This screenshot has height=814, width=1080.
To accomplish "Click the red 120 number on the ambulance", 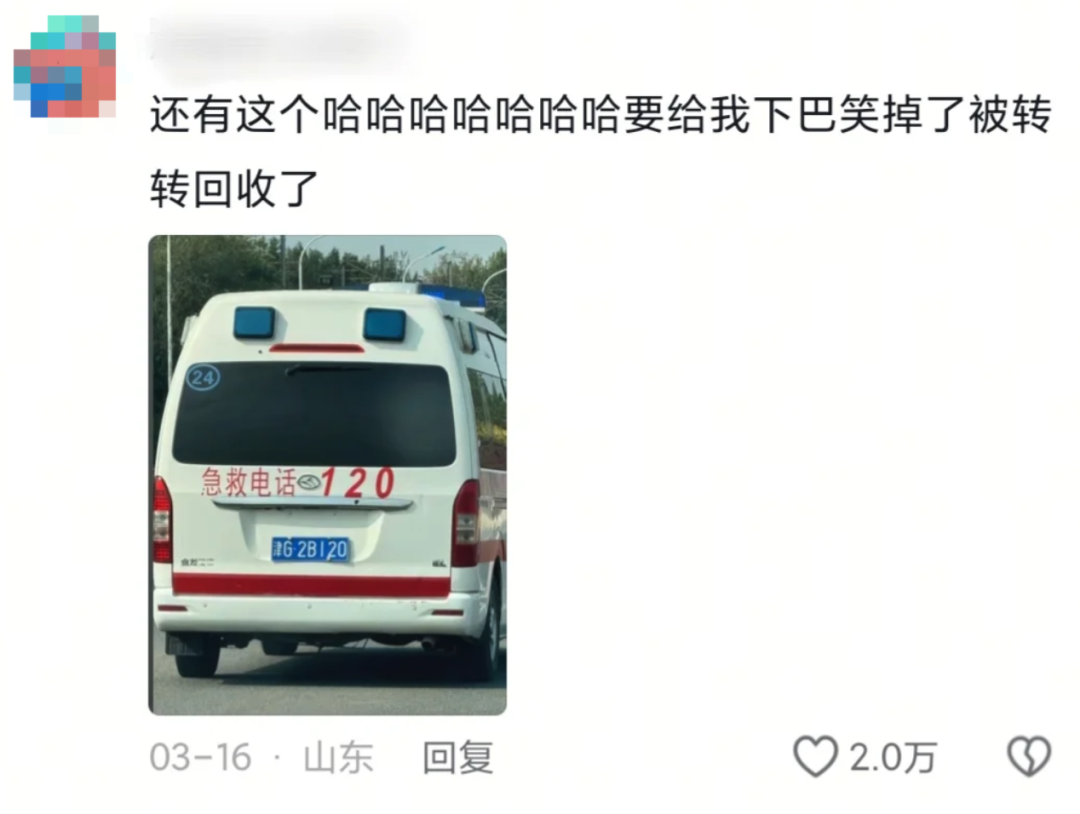I will click(x=357, y=482).
